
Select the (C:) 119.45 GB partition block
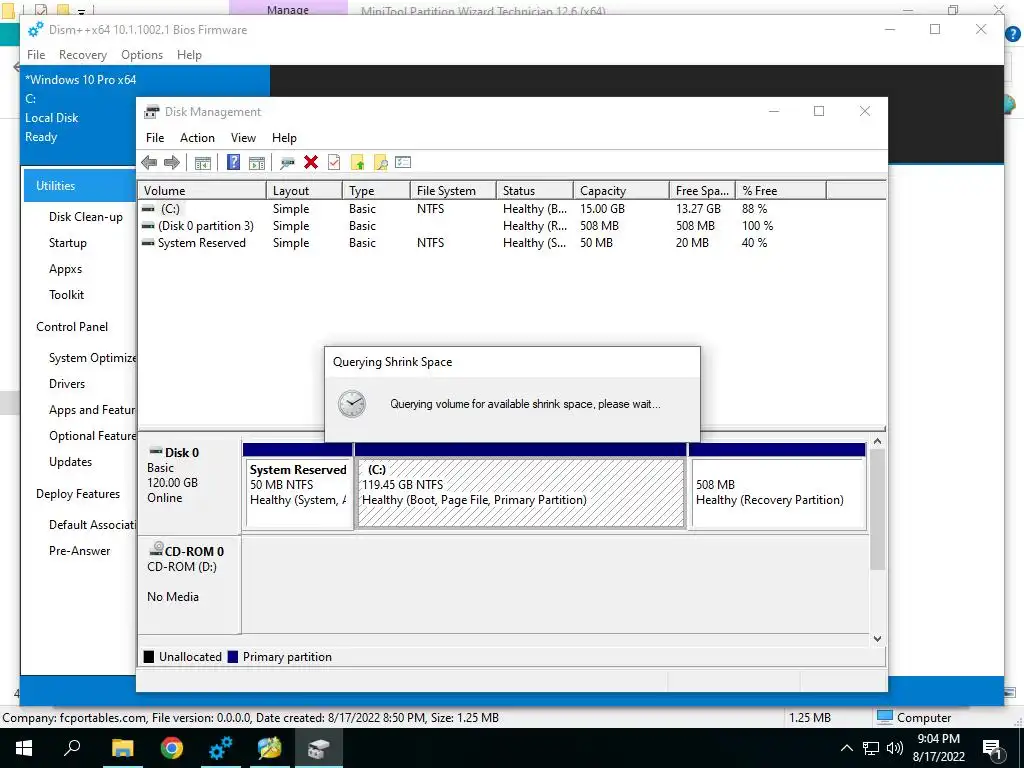point(520,485)
